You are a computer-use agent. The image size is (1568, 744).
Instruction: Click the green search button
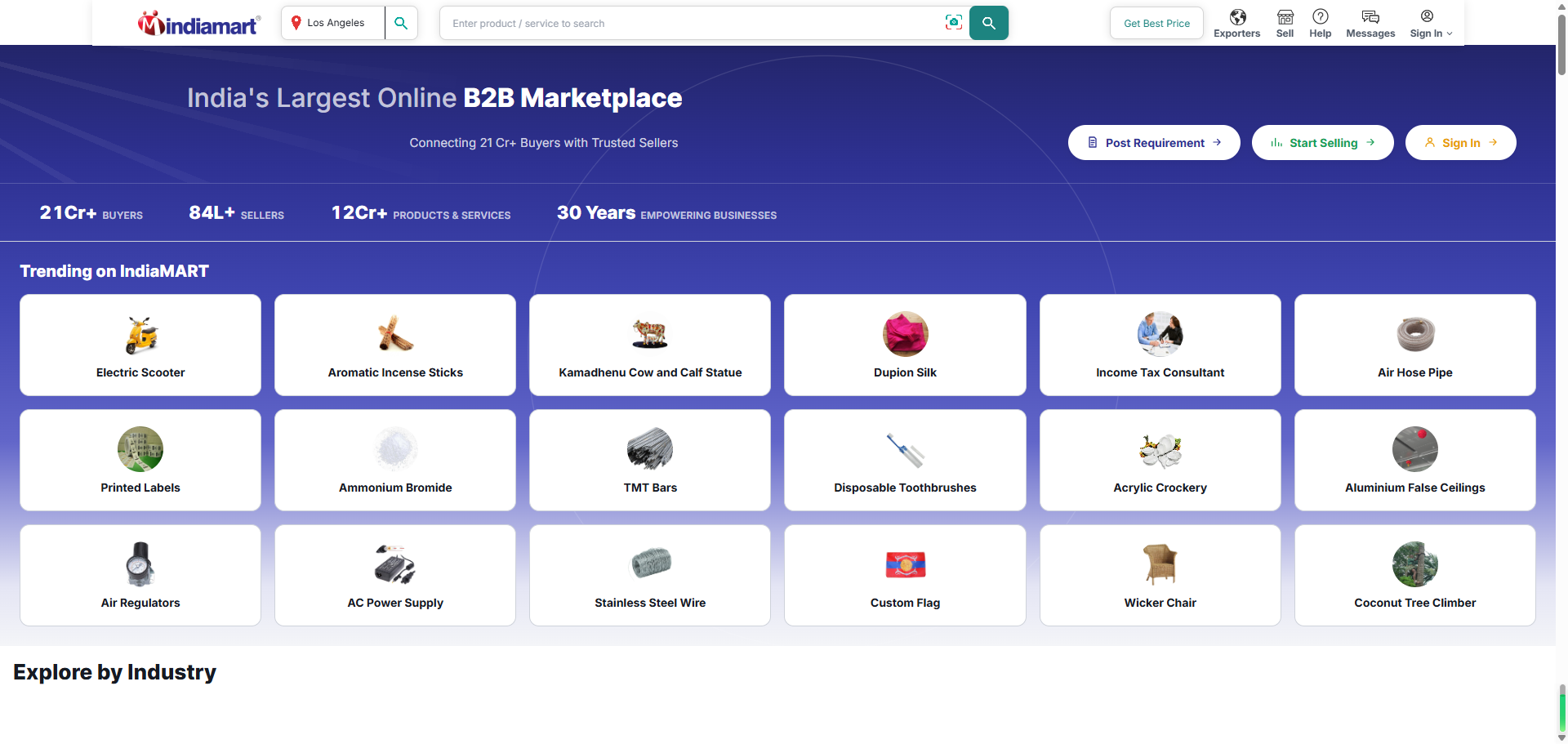click(988, 23)
